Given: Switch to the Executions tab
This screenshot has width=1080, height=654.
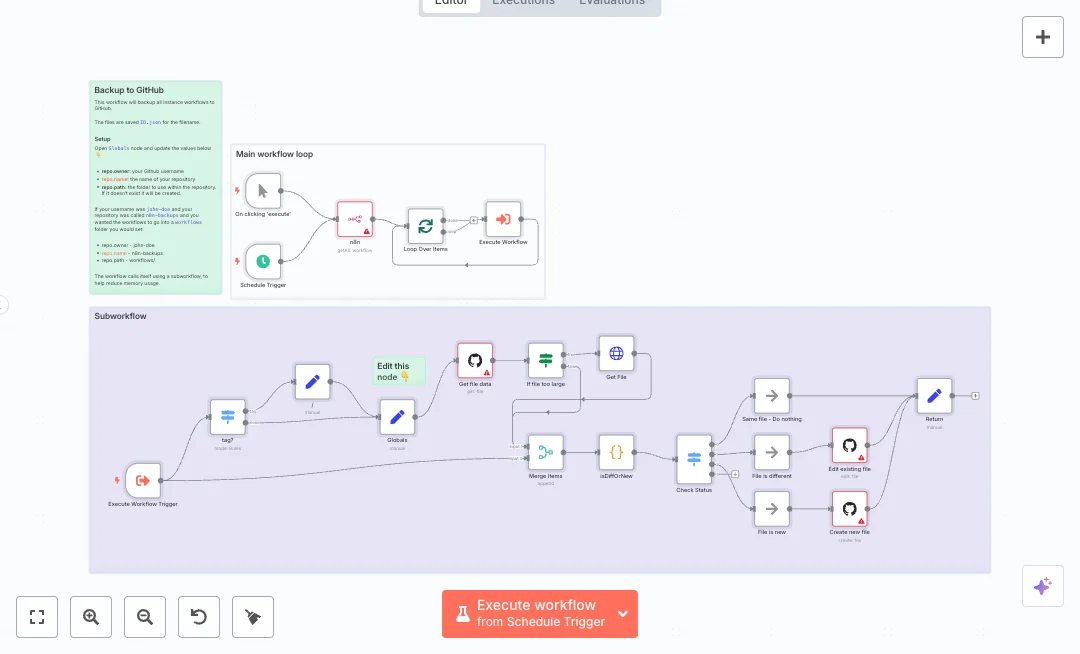Looking at the screenshot, I should 523,3.
